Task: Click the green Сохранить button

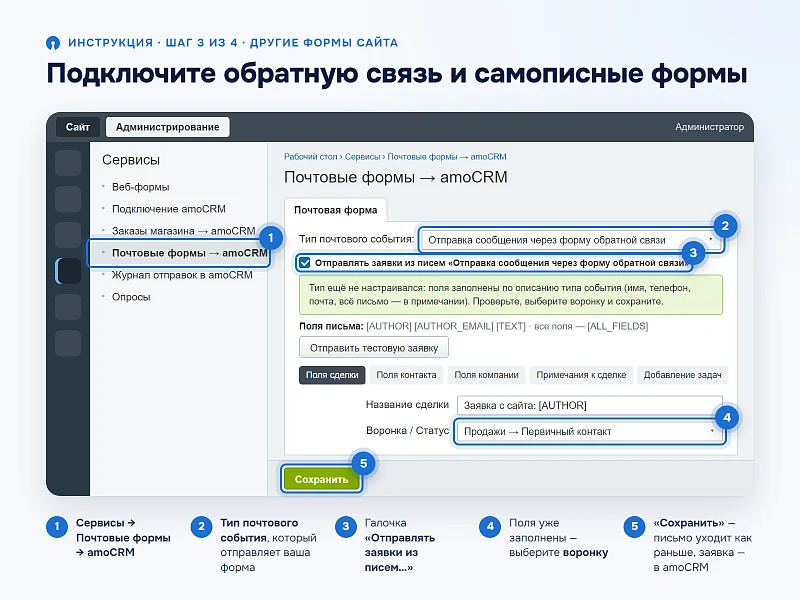Action: (321, 479)
